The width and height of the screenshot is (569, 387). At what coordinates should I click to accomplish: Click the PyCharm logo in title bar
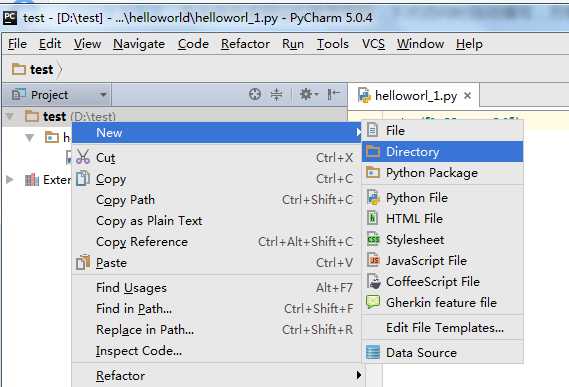[9, 17]
